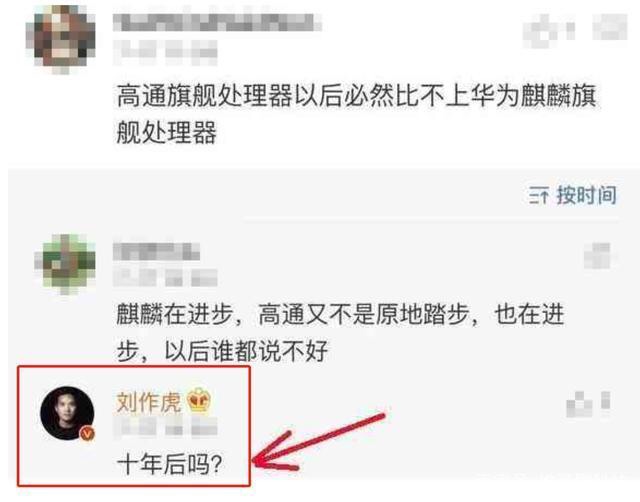This screenshot has height=502, width=640.
Task: Select the reply text starting 麒麟在进步
Action: [x=340, y=332]
